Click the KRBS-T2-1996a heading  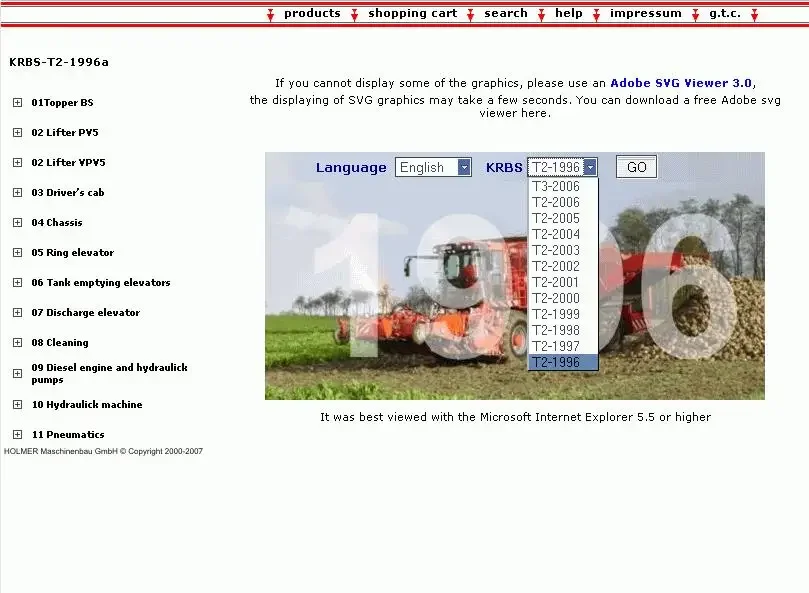pos(59,62)
